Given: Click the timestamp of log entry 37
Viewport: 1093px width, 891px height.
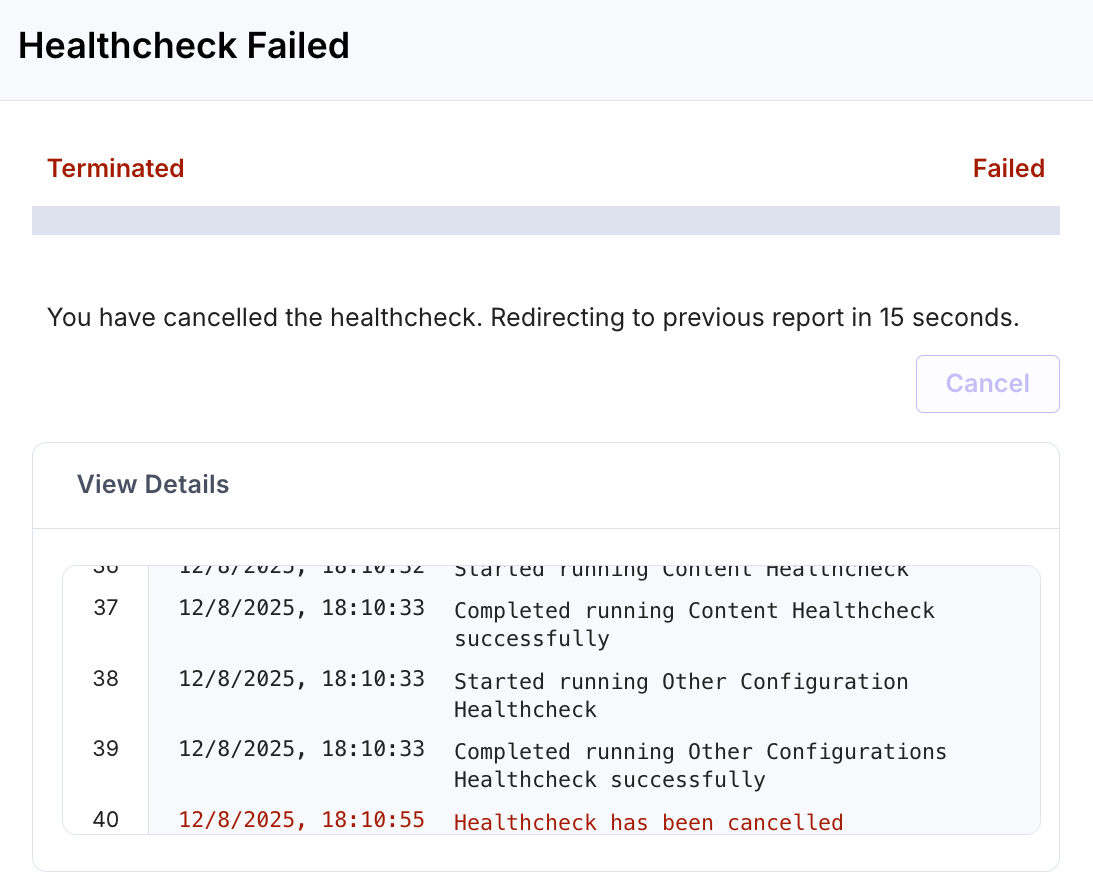Looking at the screenshot, I should (301, 610).
